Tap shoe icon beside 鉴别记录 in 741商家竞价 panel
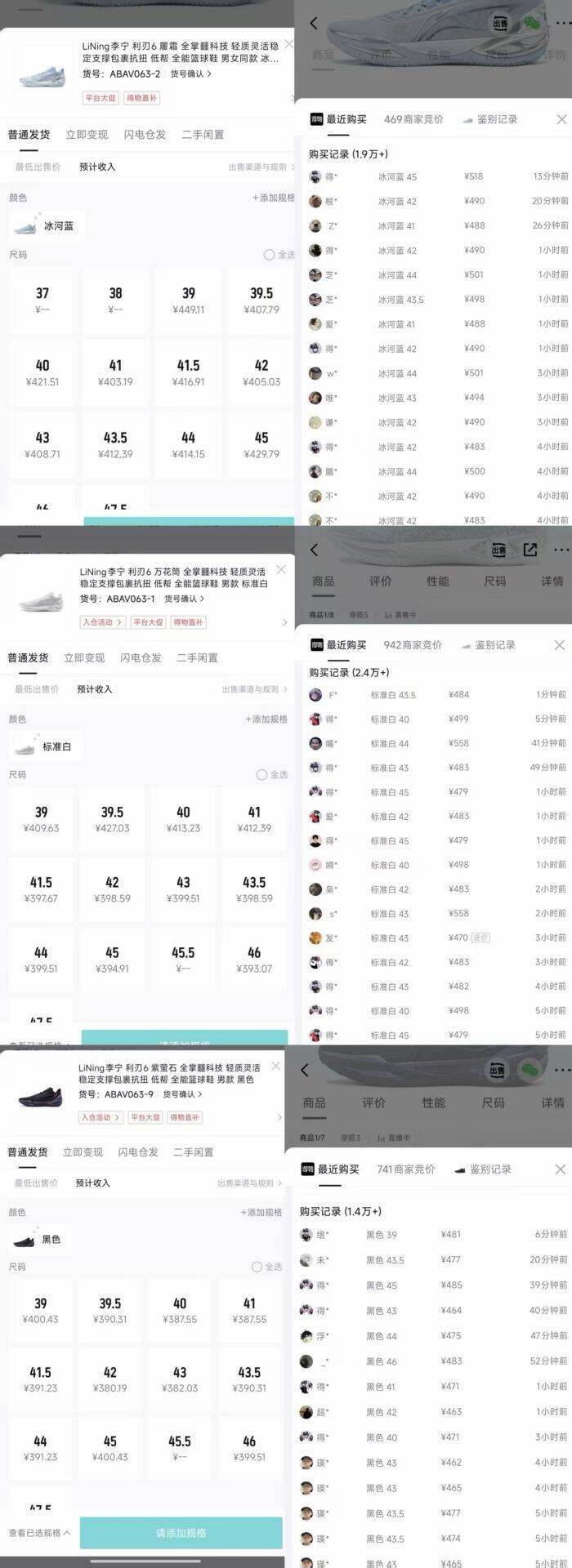 point(460,1169)
